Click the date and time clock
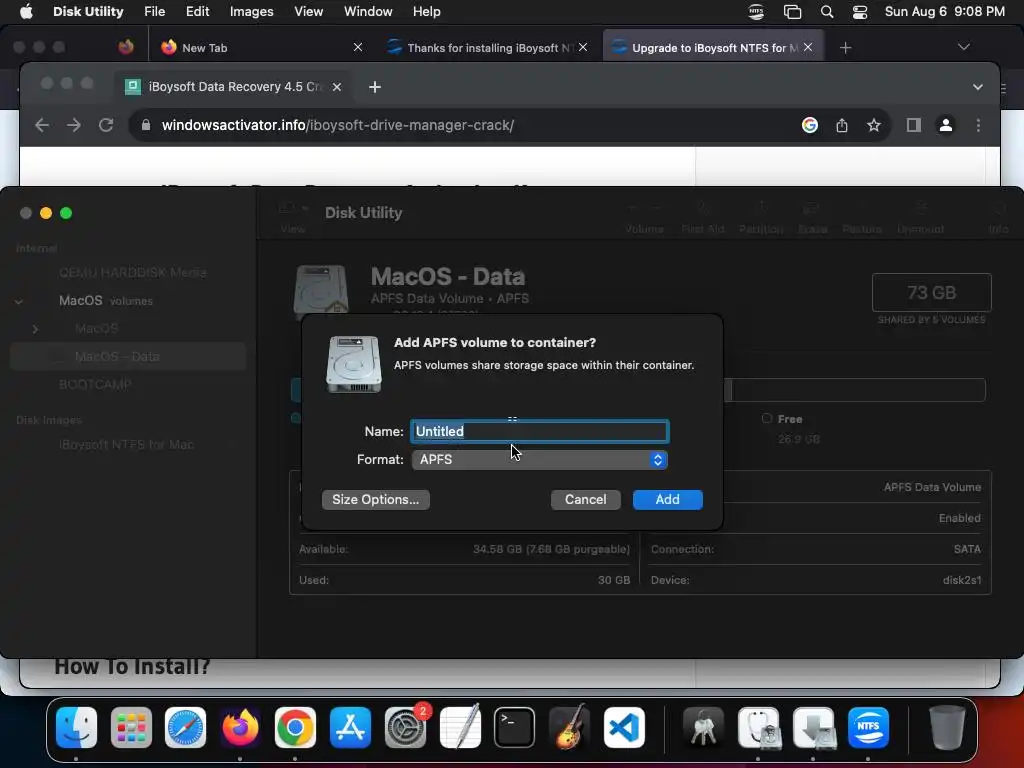The image size is (1024, 768). [944, 12]
